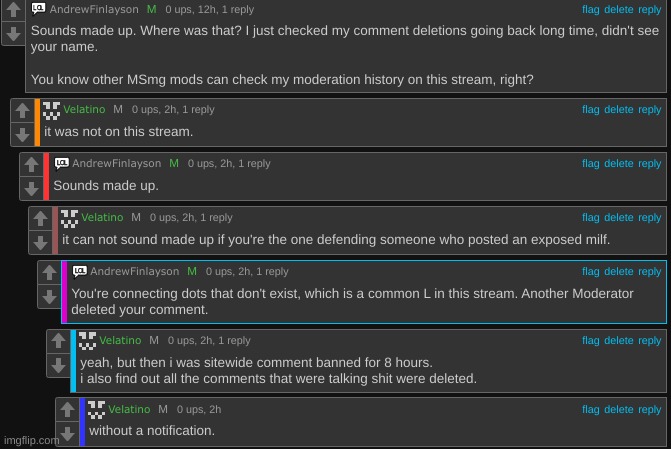Open Velatino's profile from the "sitewide comment banned" comment
The width and height of the screenshot is (671, 449).
(x=121, y=341)
